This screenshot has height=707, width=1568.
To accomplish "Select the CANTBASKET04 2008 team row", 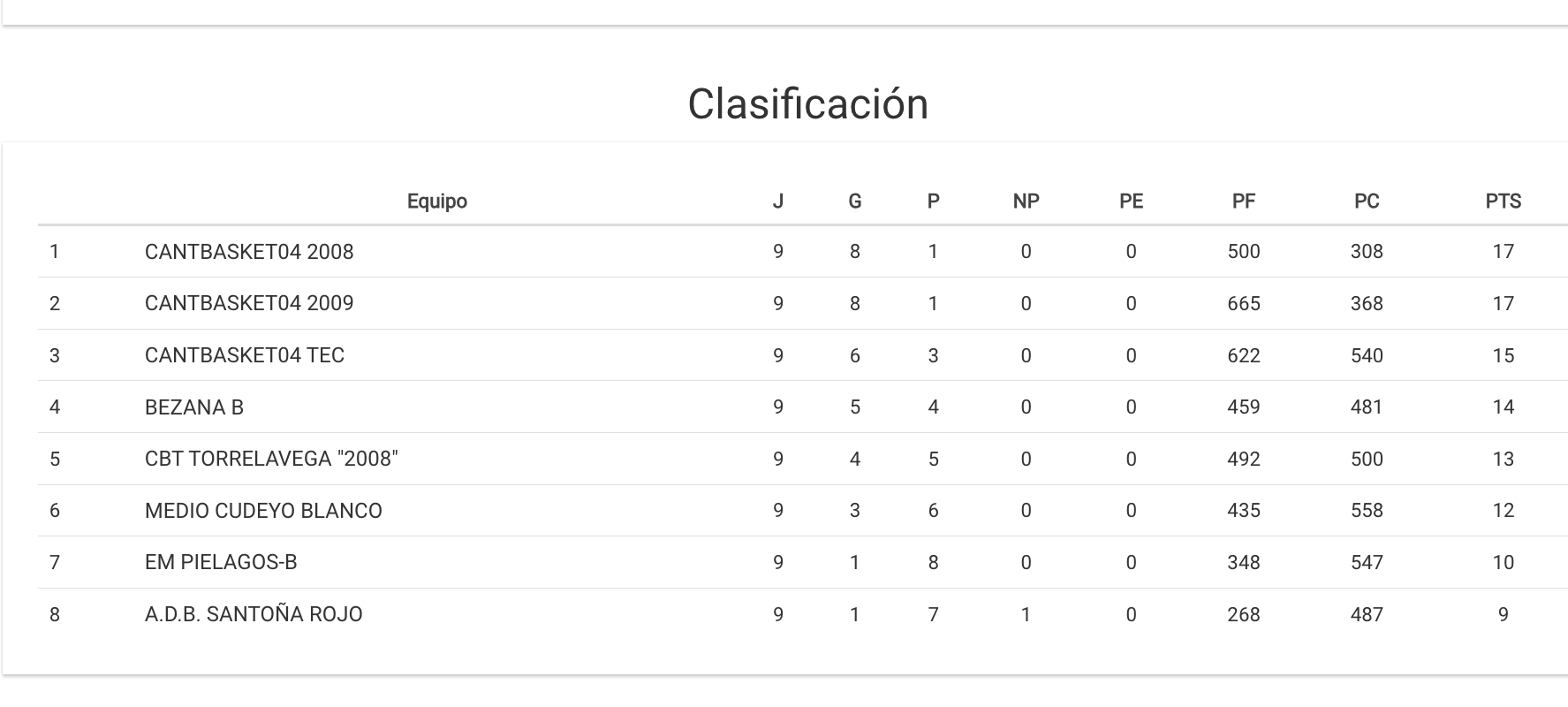I will pos(249,252).
